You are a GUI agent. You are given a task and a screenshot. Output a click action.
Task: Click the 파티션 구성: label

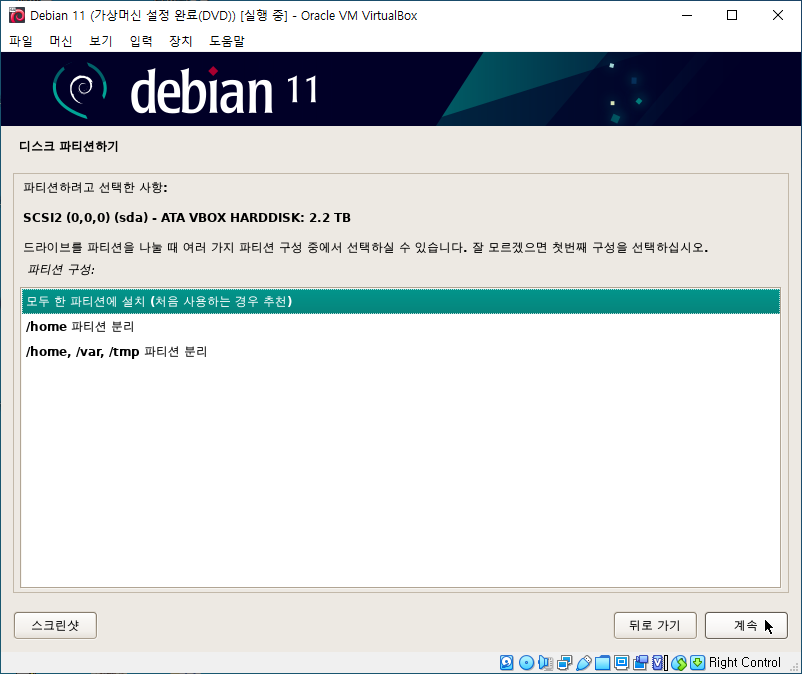(61, 269)
